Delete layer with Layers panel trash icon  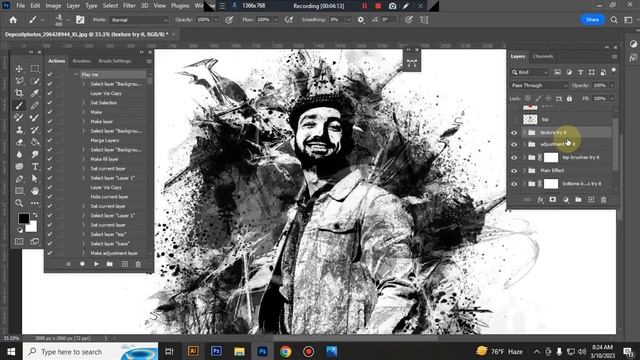coord(604,200)
